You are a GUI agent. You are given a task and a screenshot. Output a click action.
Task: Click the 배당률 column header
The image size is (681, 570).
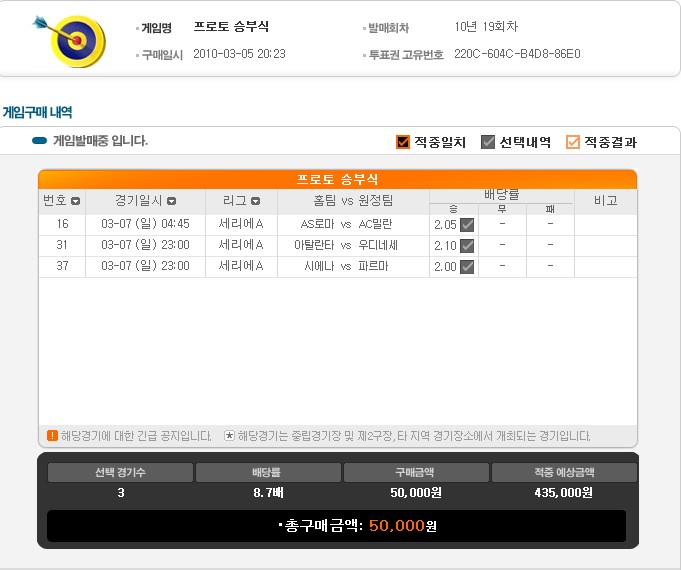[x=502, y=195]
